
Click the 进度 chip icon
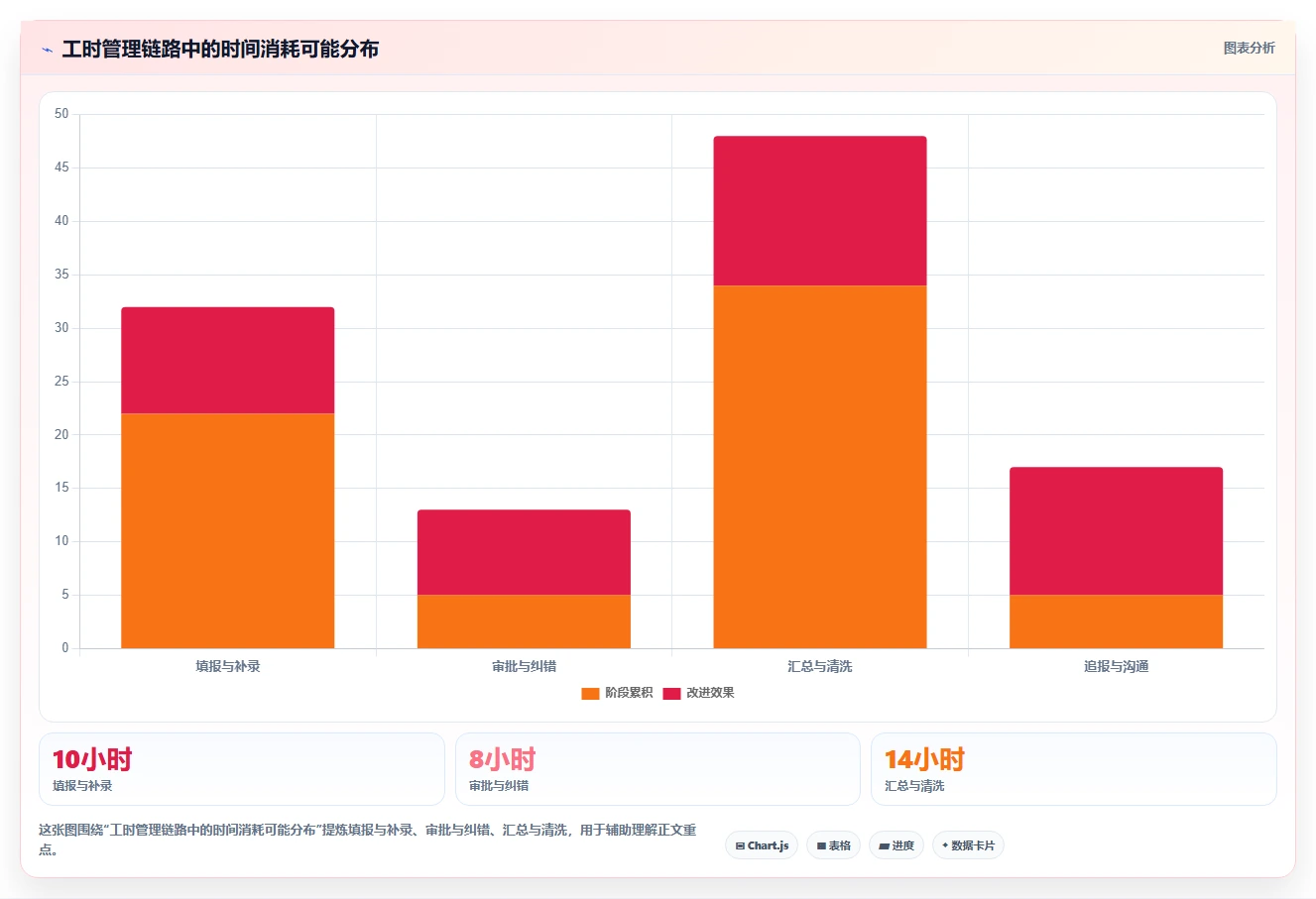click(884, 845)
